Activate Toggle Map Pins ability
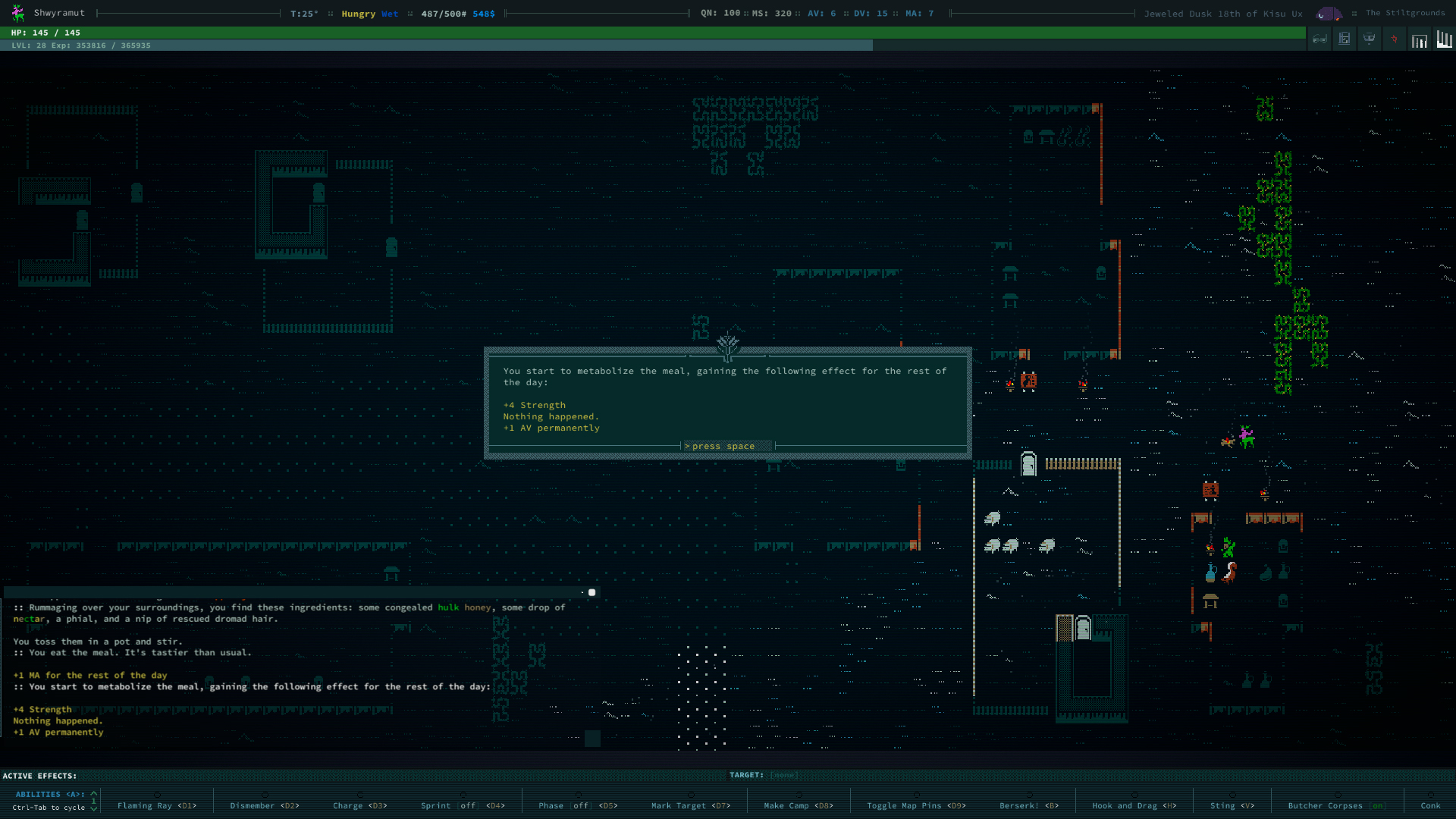This screenshot has height=819, width=1456. click(916, 805)
